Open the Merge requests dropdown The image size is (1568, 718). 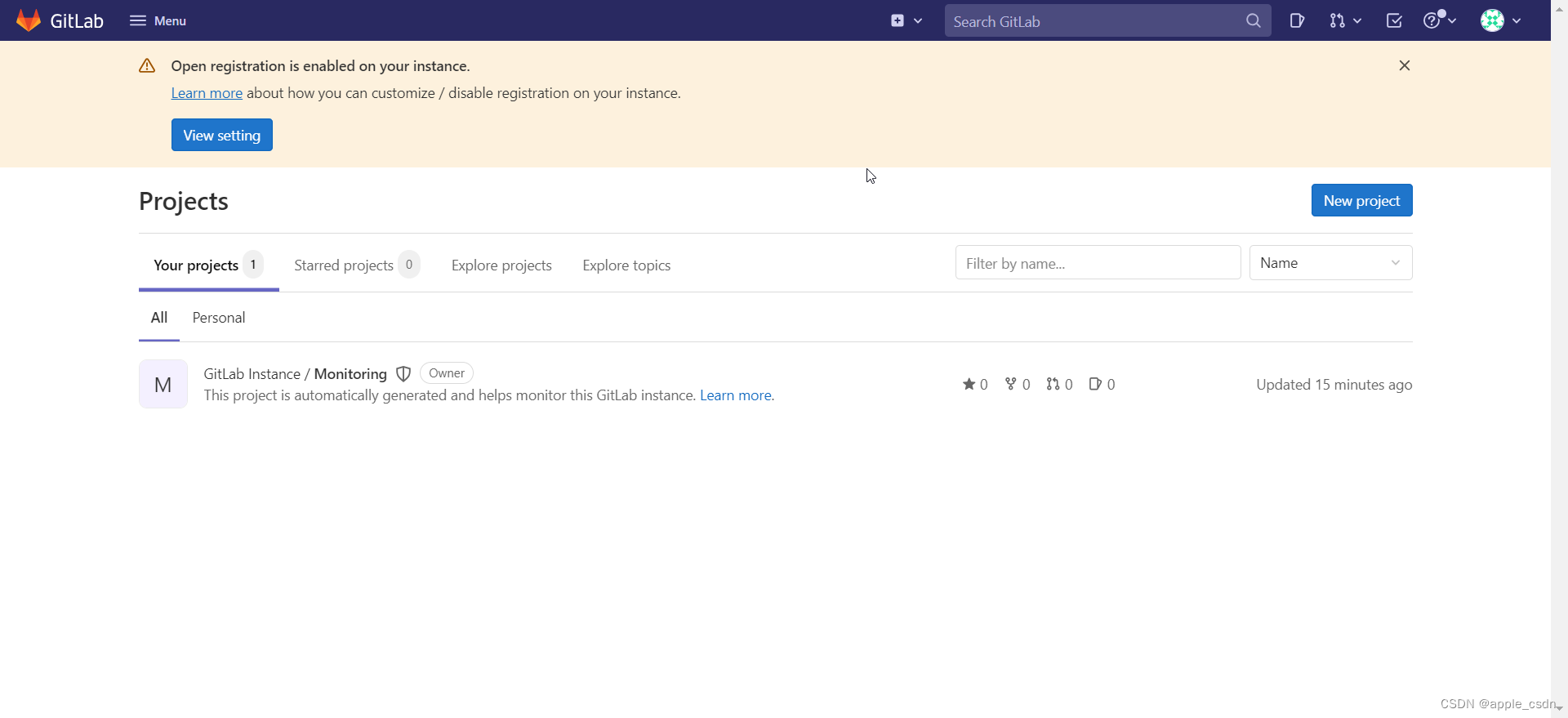[x=1345, y=20]
